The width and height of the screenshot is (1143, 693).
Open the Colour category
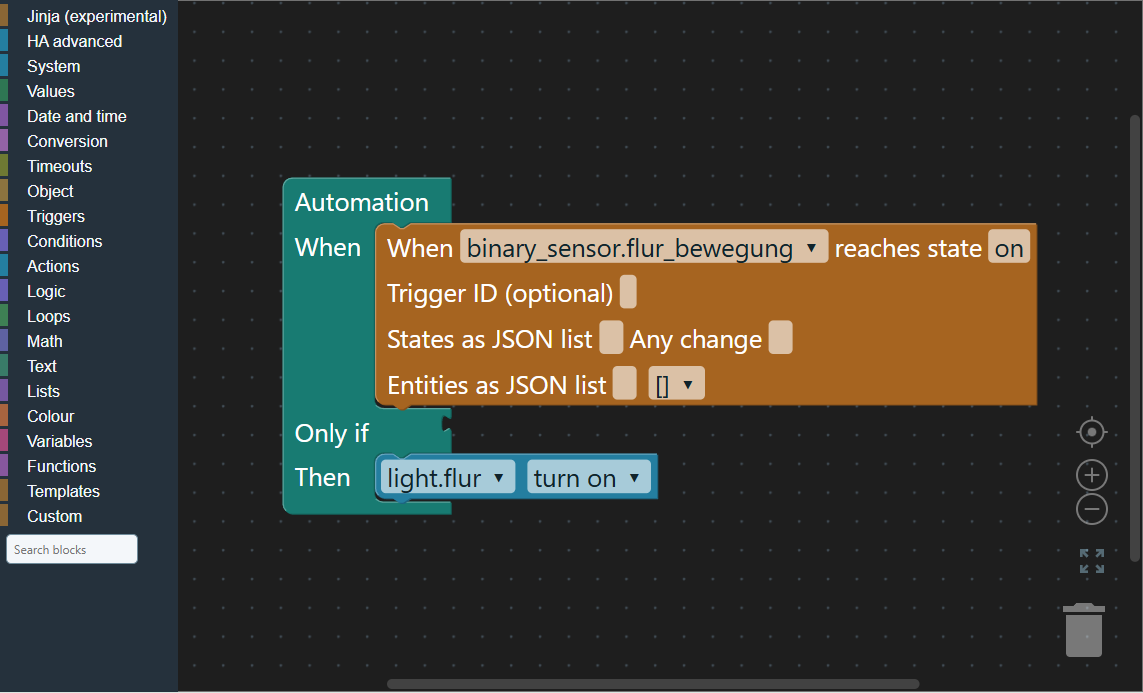coord(89,416)
